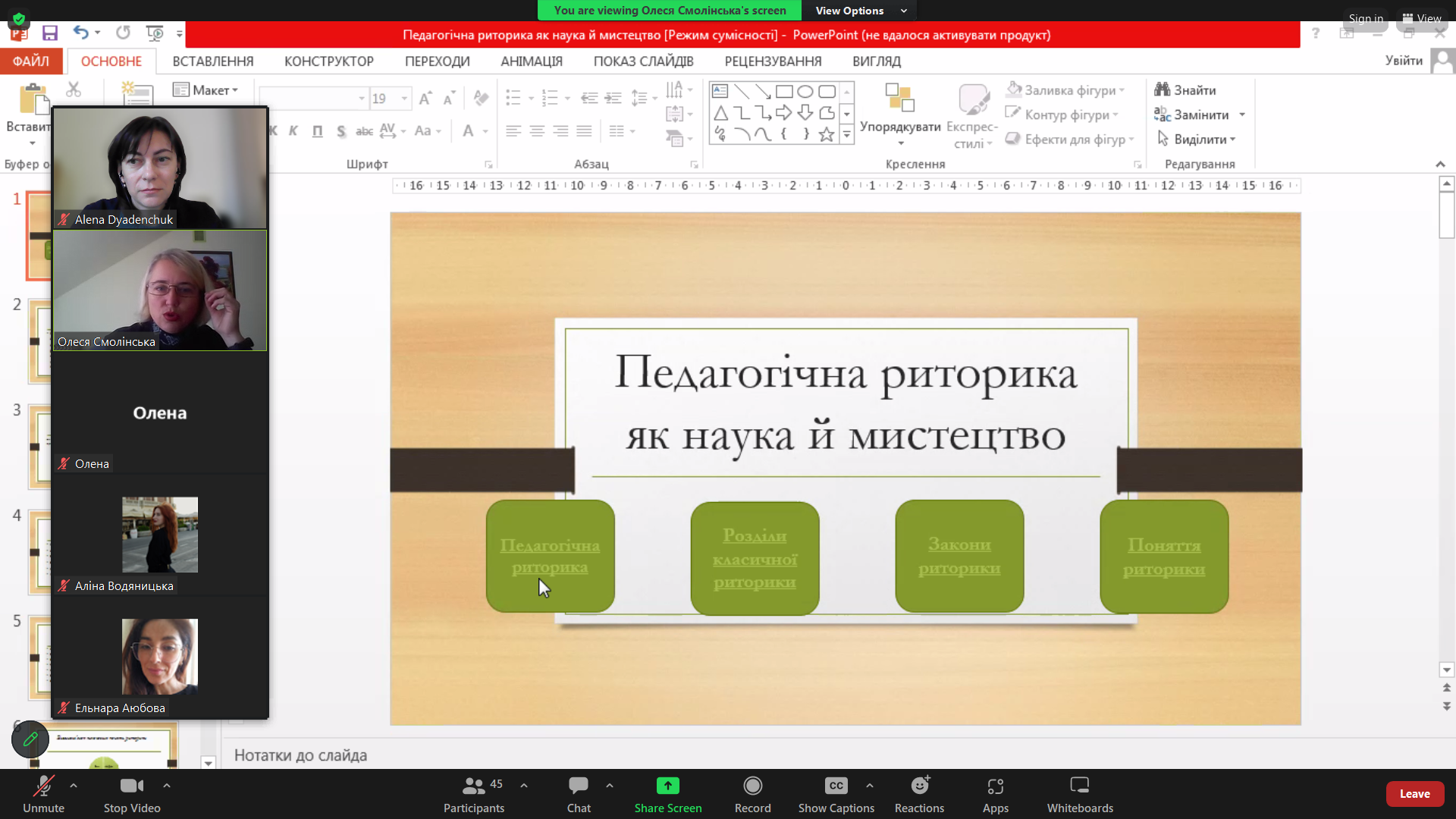Open the АНІМАЦІЯ ribbon tab
1456x819 pixels.
(531, 61)
